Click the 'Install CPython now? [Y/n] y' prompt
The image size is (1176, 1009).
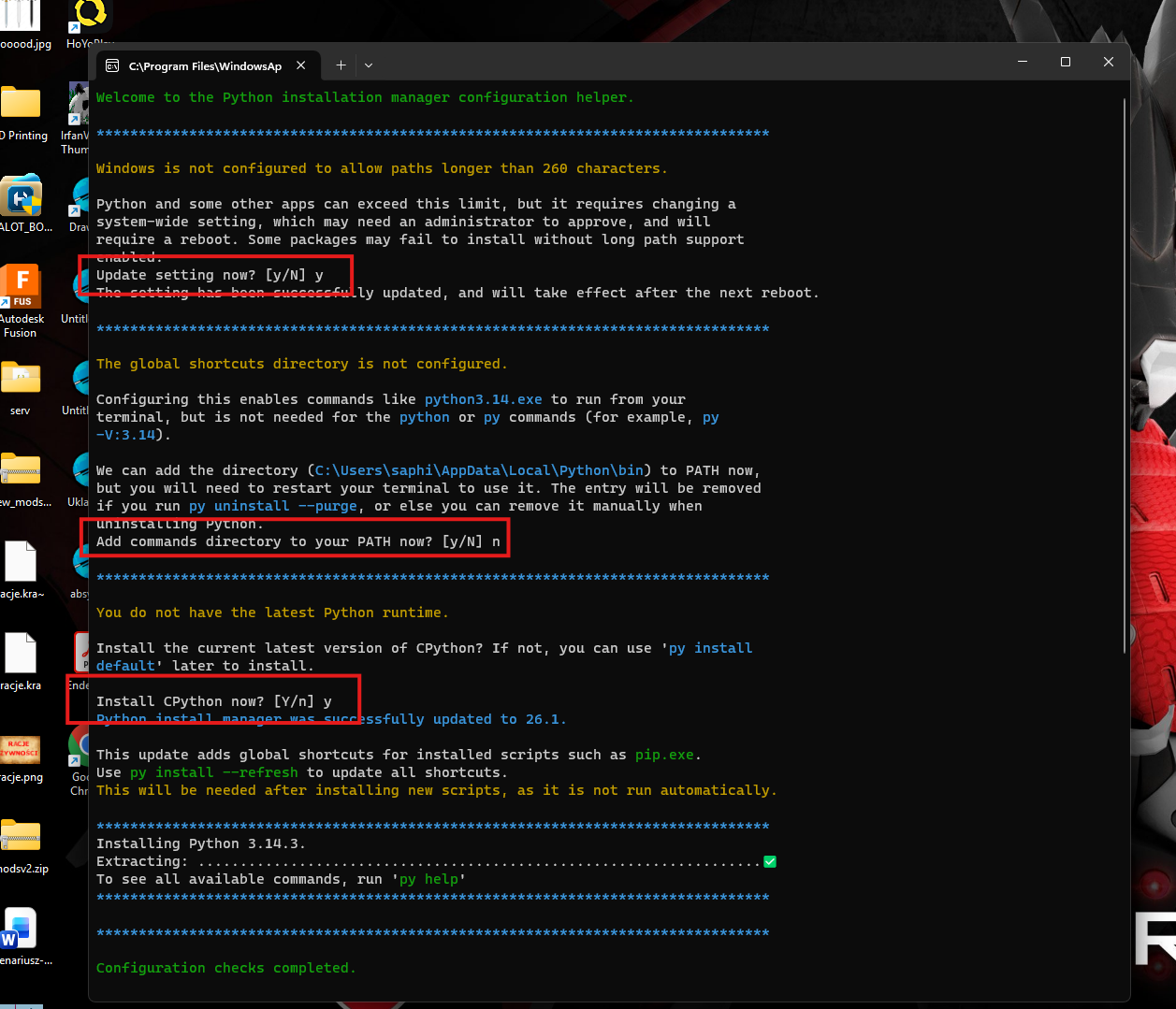click(214, 701)
